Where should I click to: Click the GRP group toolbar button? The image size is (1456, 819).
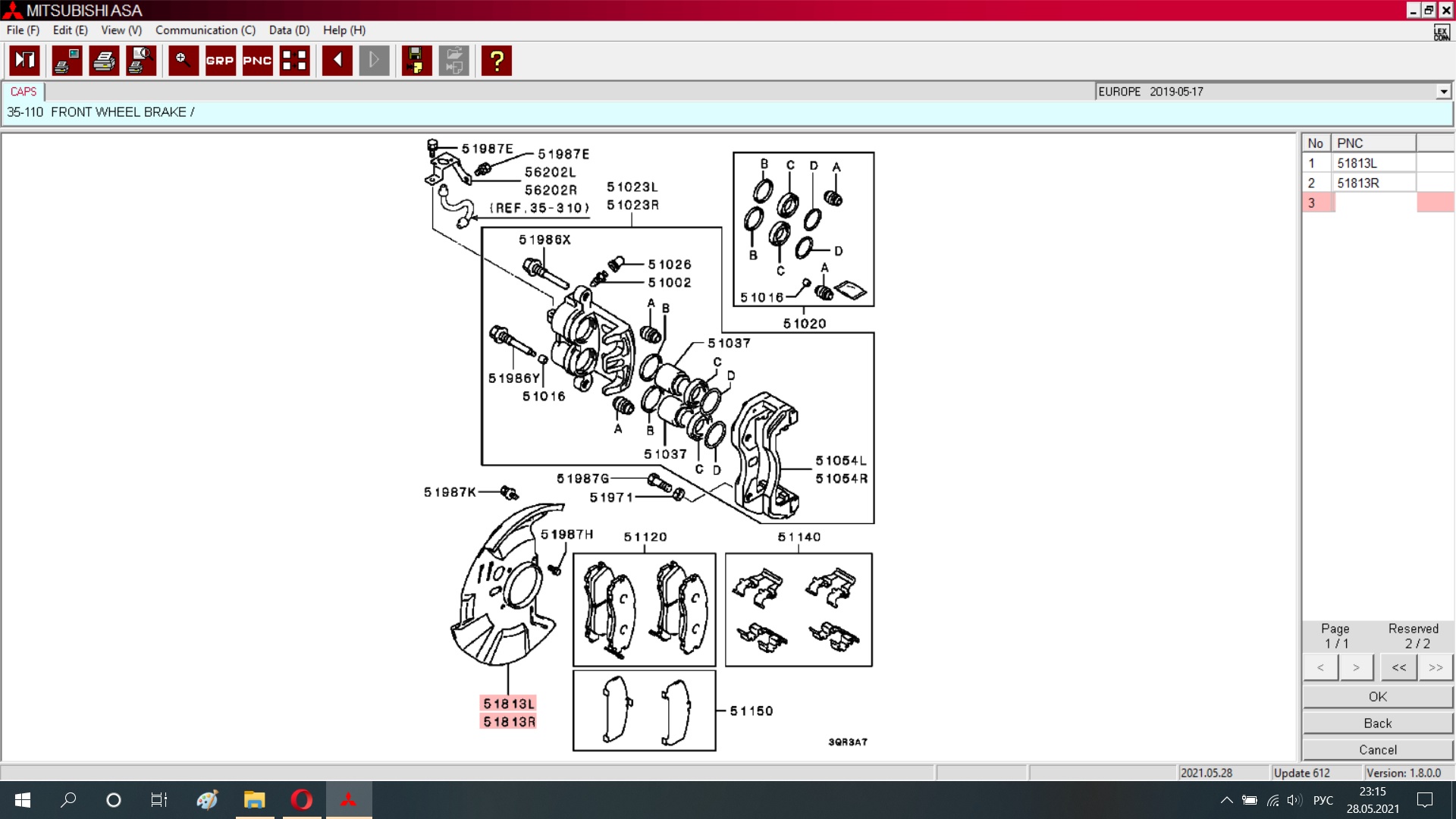(x=220, y=61)
